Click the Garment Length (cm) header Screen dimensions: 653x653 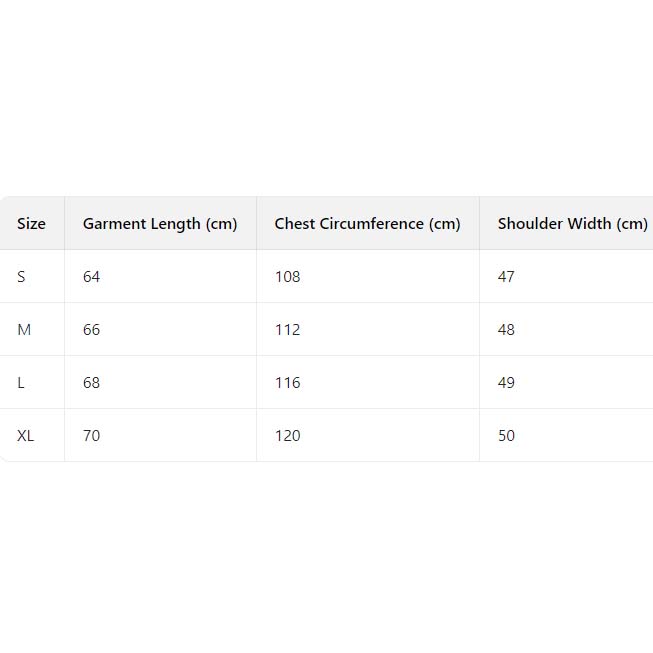point(160,224)
